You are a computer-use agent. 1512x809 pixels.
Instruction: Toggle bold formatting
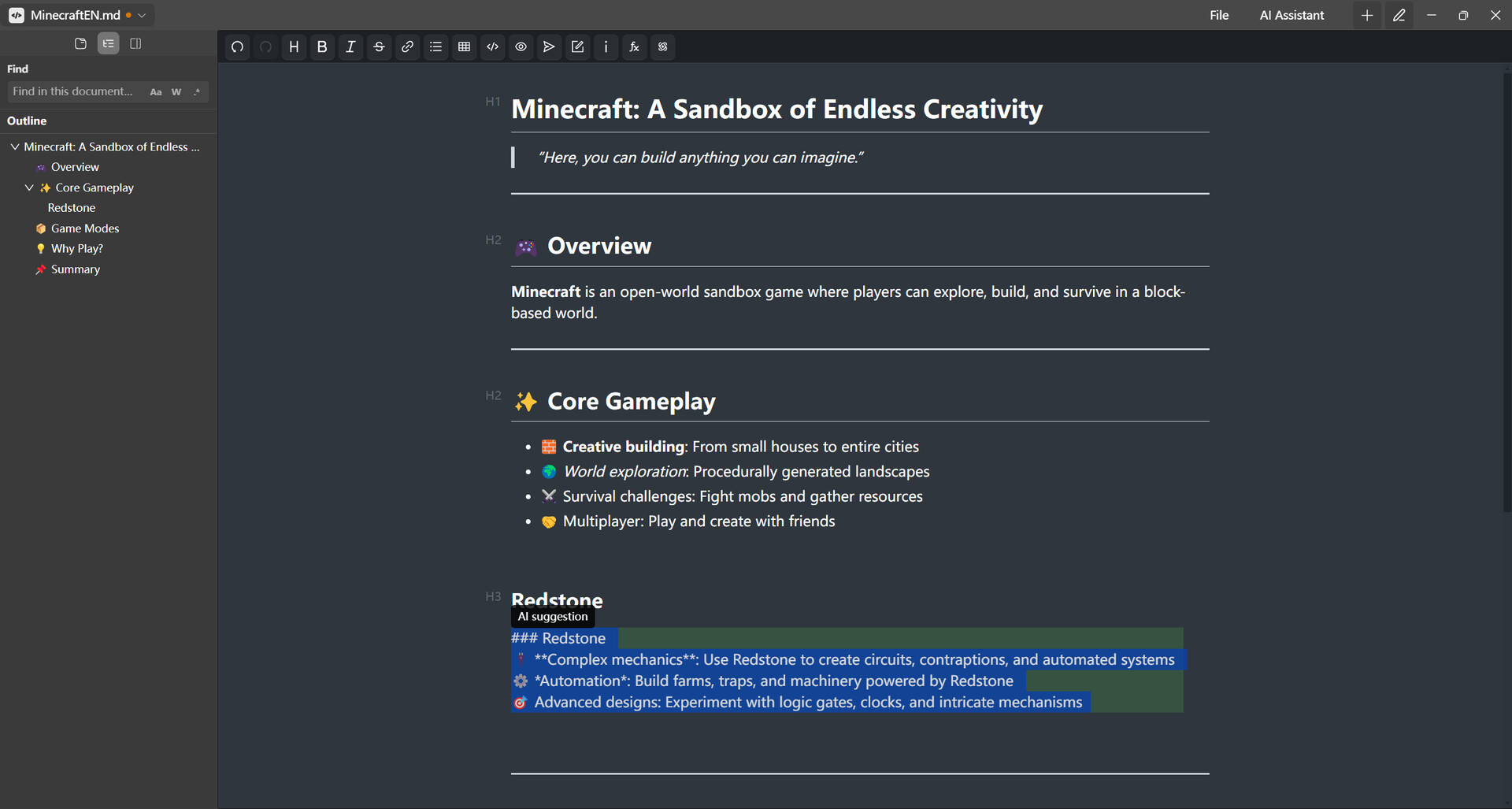[x=322, y=46]
